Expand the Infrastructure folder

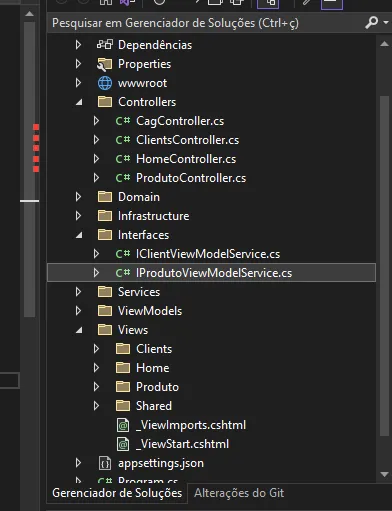click(78, 216)
